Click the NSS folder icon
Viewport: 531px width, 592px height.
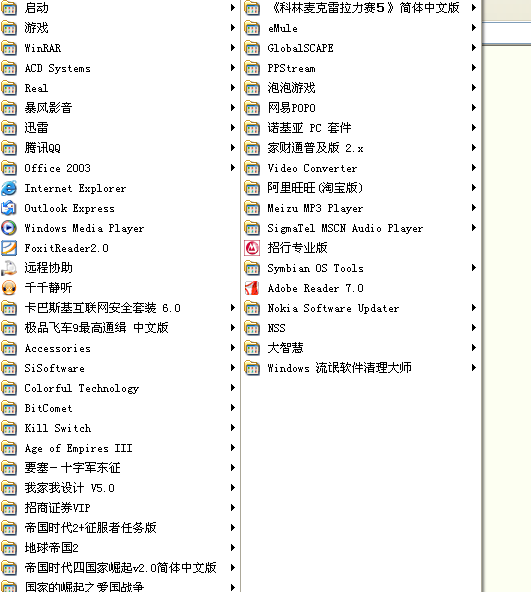tap(252, 328)
